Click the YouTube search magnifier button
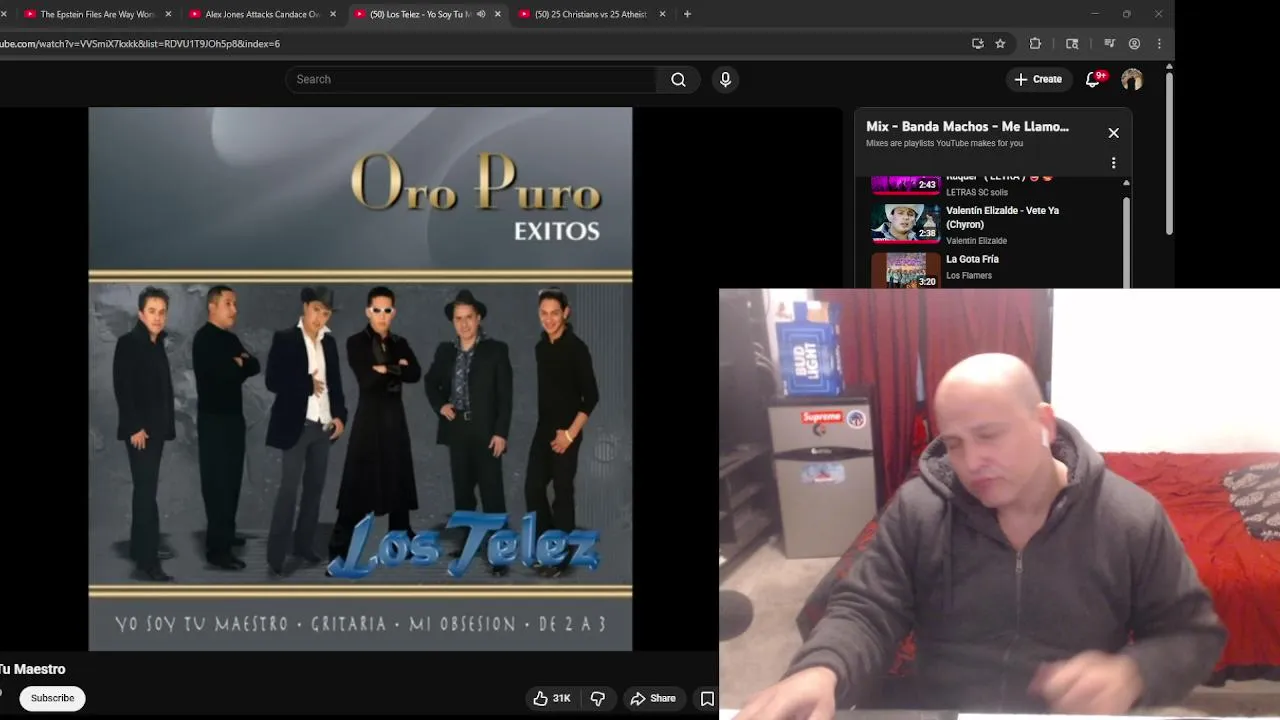Image resolution: width=1280 pixels, height=720 pixels. [x=678, y=79]
